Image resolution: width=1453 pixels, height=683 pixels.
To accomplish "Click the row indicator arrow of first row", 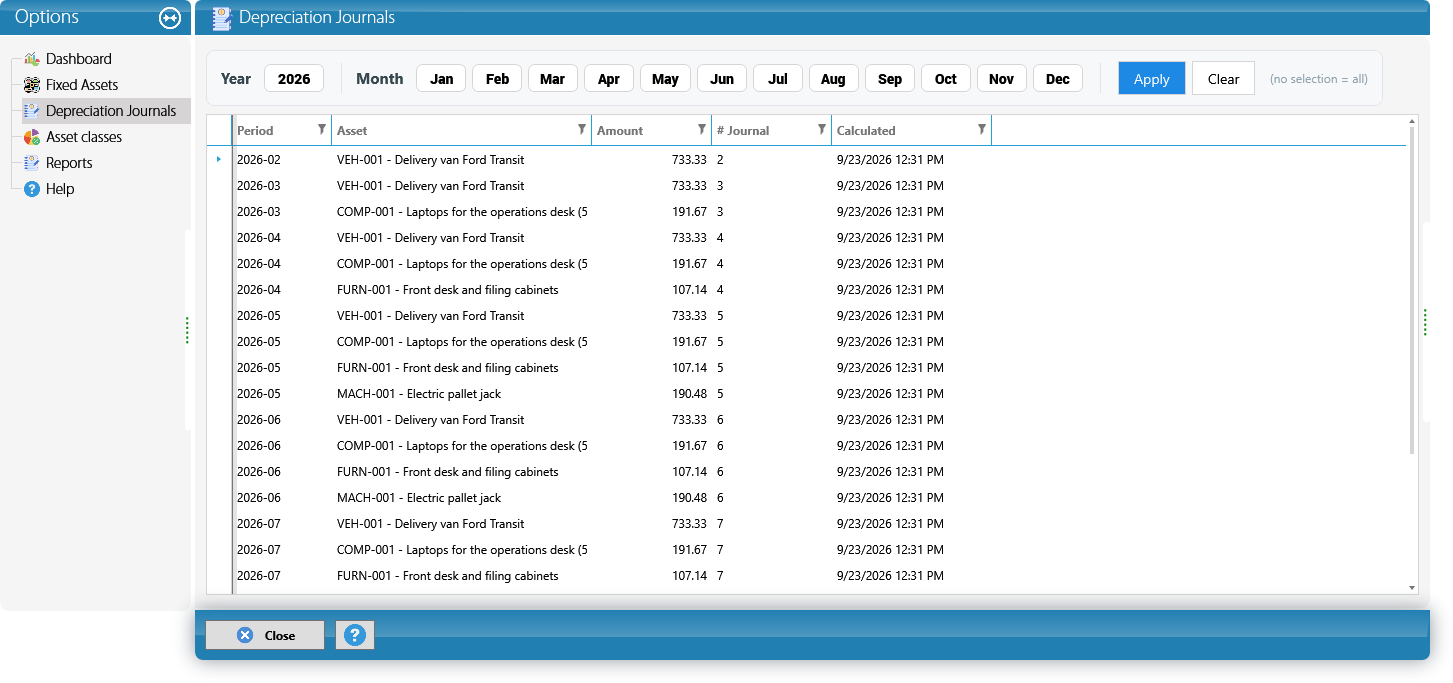I will (x=219, y=159).
